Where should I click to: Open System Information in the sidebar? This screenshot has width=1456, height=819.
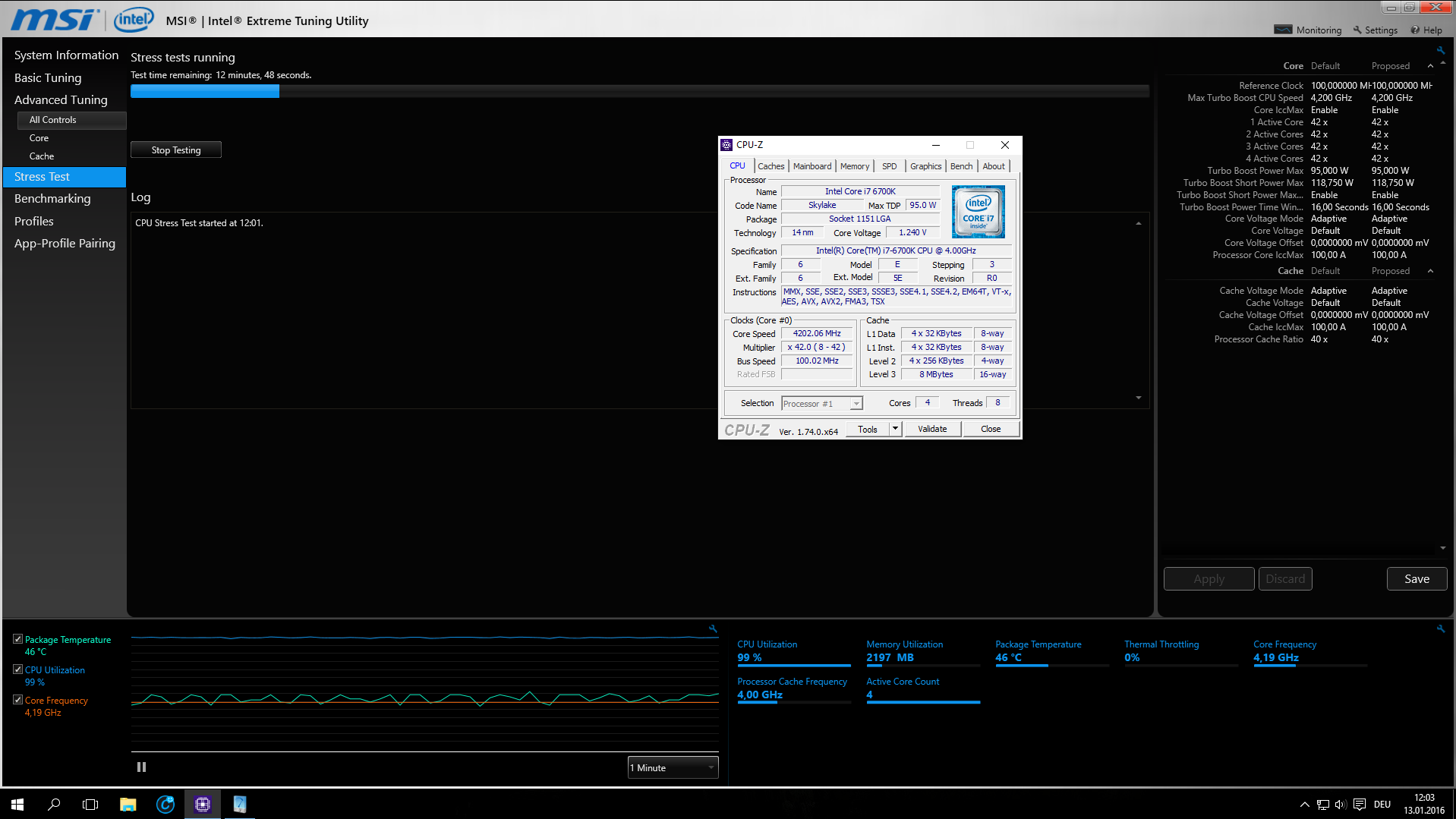click(66, 55)
